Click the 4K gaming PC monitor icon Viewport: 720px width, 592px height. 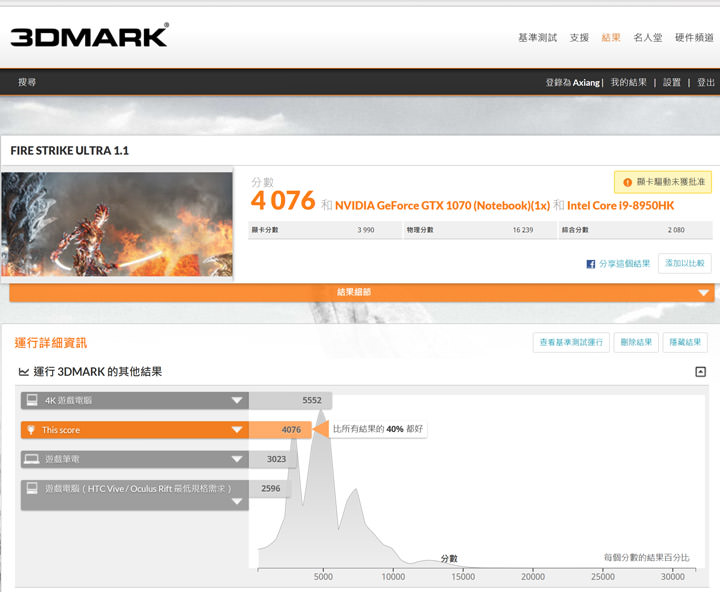31,400
